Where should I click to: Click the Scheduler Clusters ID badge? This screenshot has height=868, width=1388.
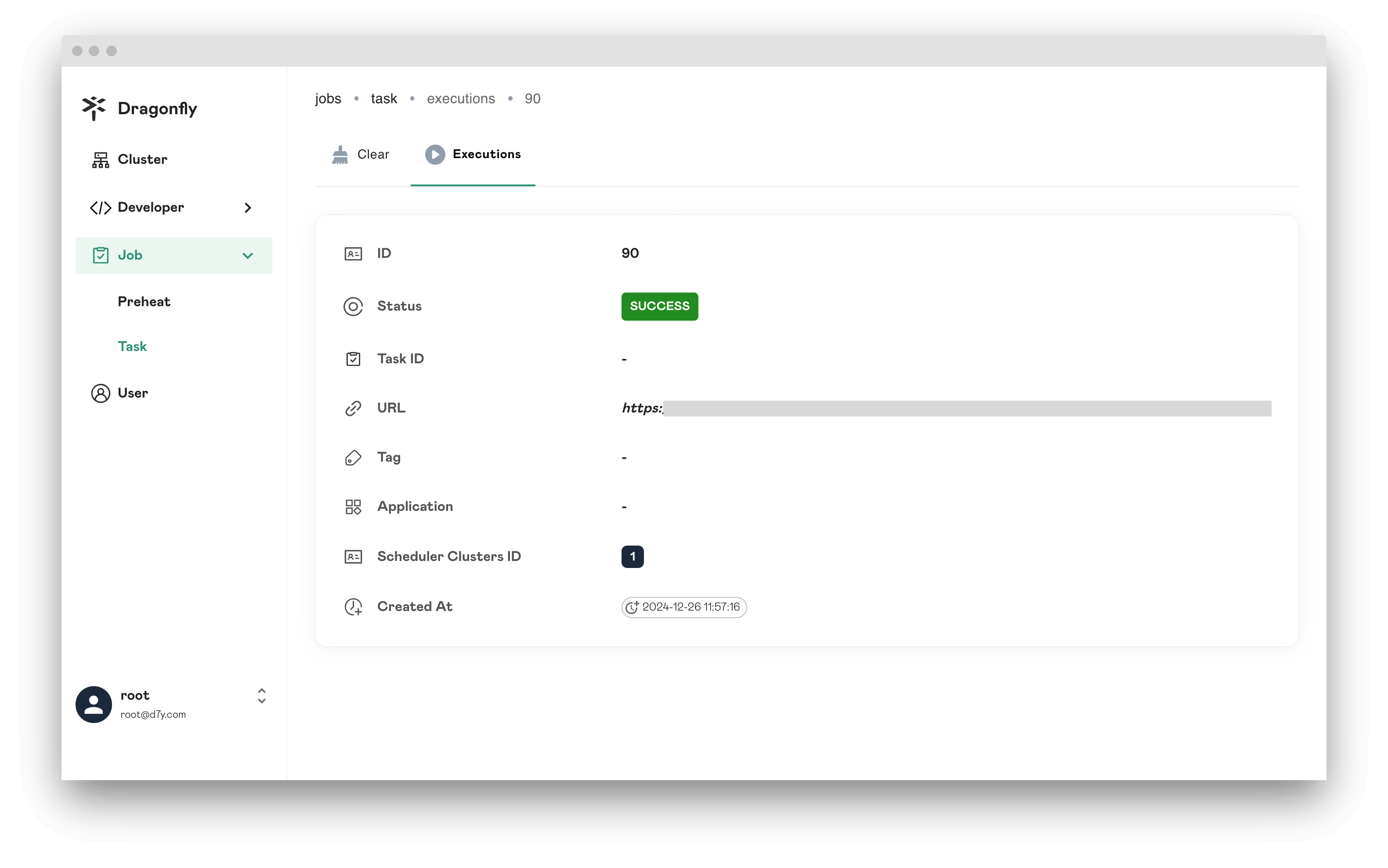(632, 556)
